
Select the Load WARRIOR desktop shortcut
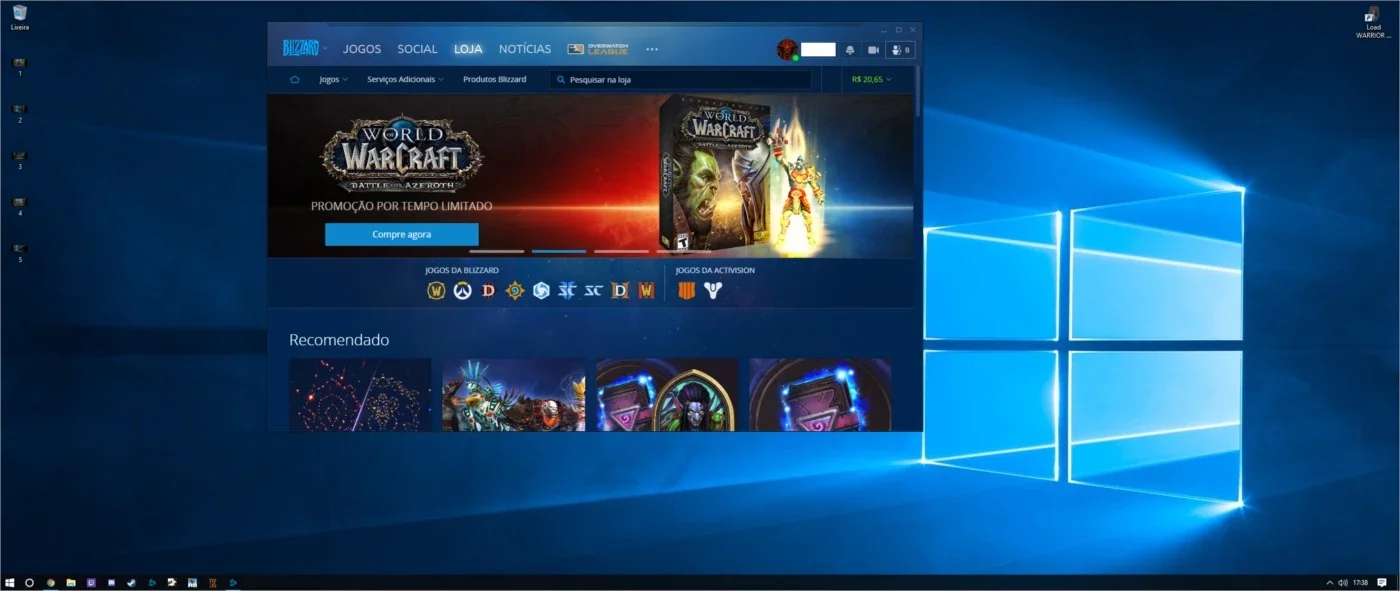[x=1373, y=23]
